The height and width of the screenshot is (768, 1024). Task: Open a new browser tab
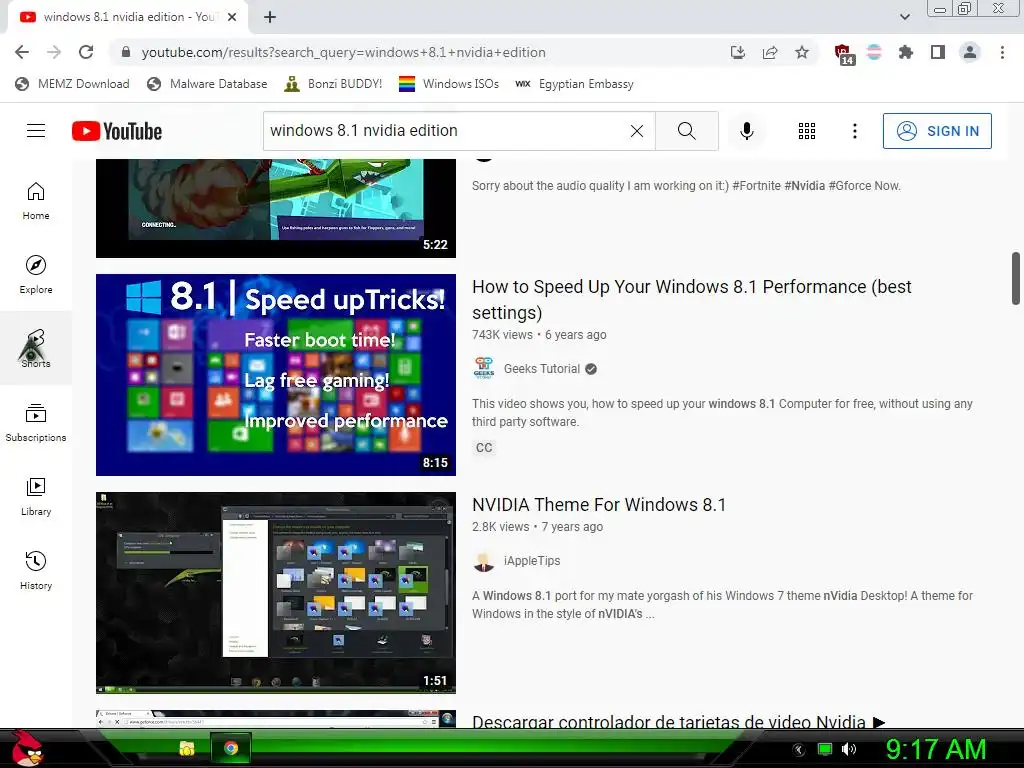tap(270, 18)
